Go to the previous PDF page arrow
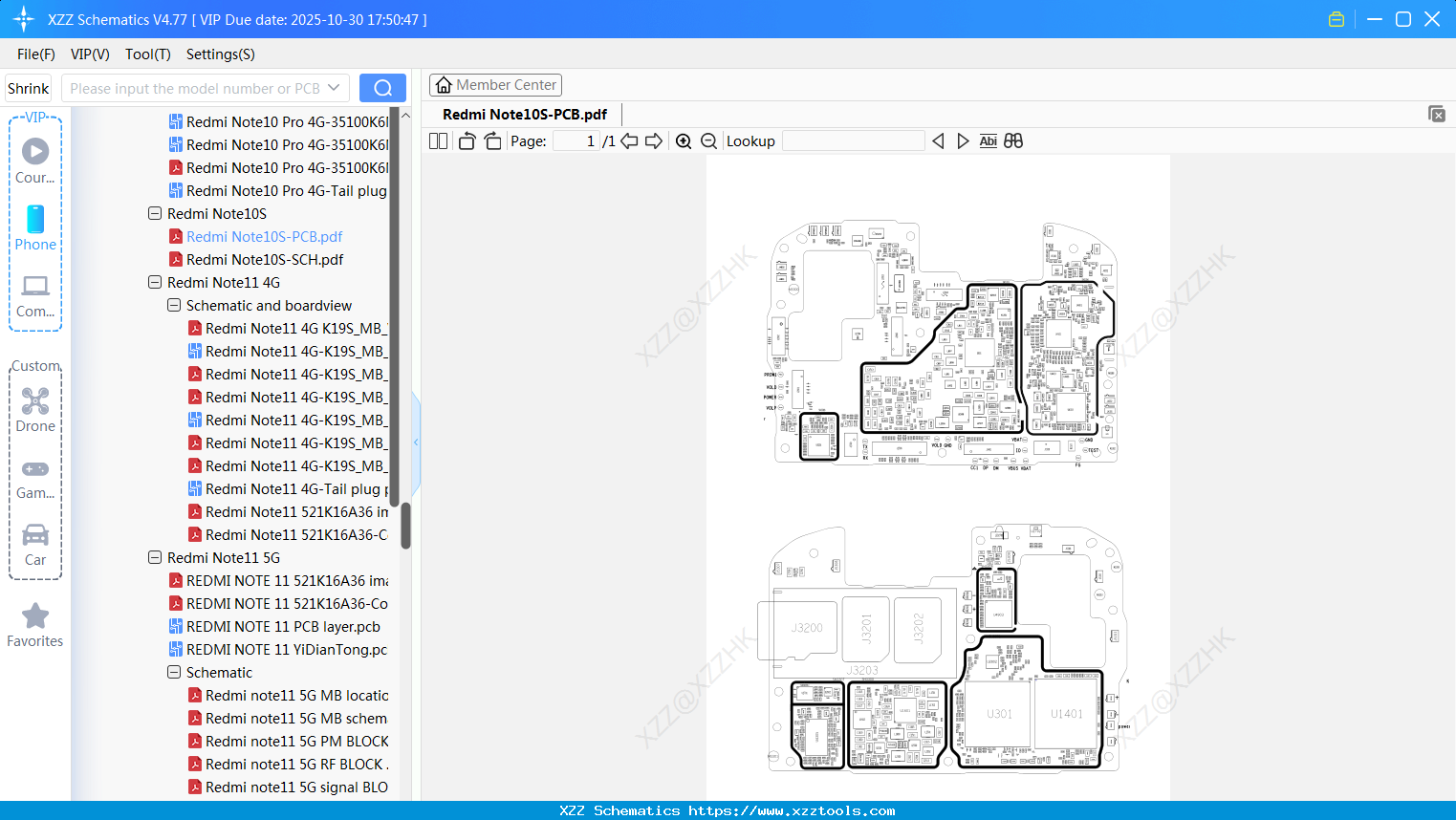This screenshot has height=820, width=1456. coord(629,140)
